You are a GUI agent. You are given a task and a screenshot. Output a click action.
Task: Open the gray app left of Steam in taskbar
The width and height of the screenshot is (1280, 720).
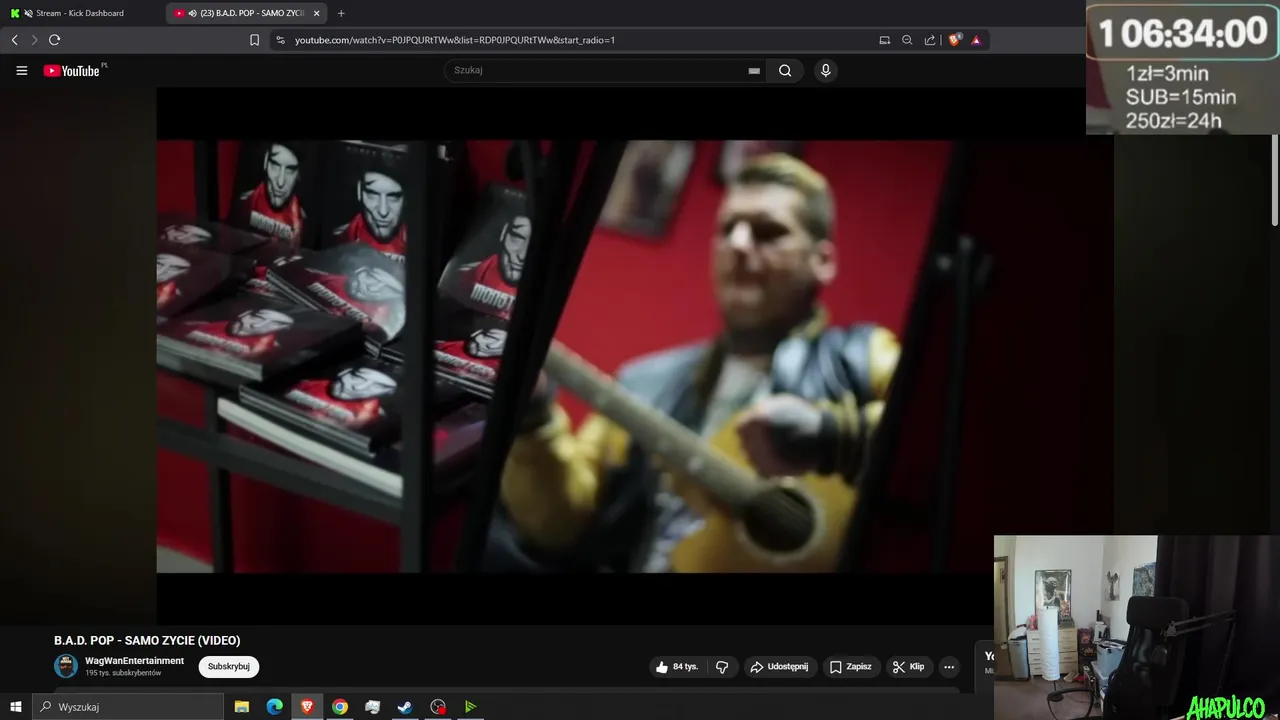tap(372, 707)
